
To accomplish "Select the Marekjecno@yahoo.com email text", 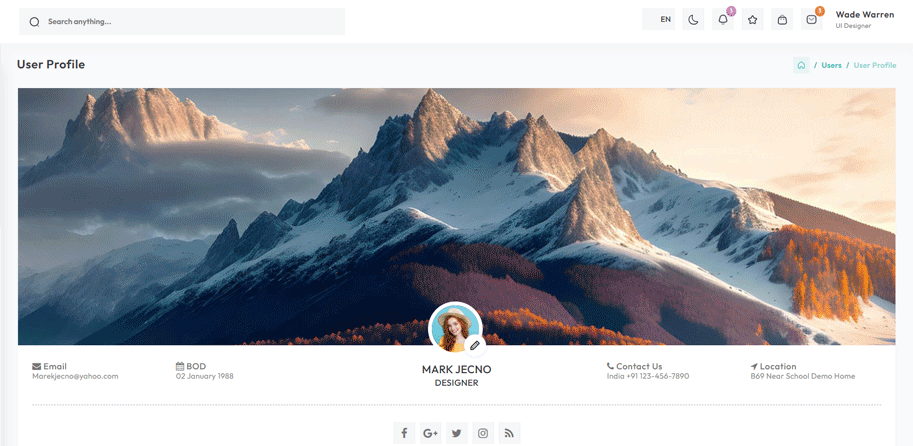I will [75, 376].
